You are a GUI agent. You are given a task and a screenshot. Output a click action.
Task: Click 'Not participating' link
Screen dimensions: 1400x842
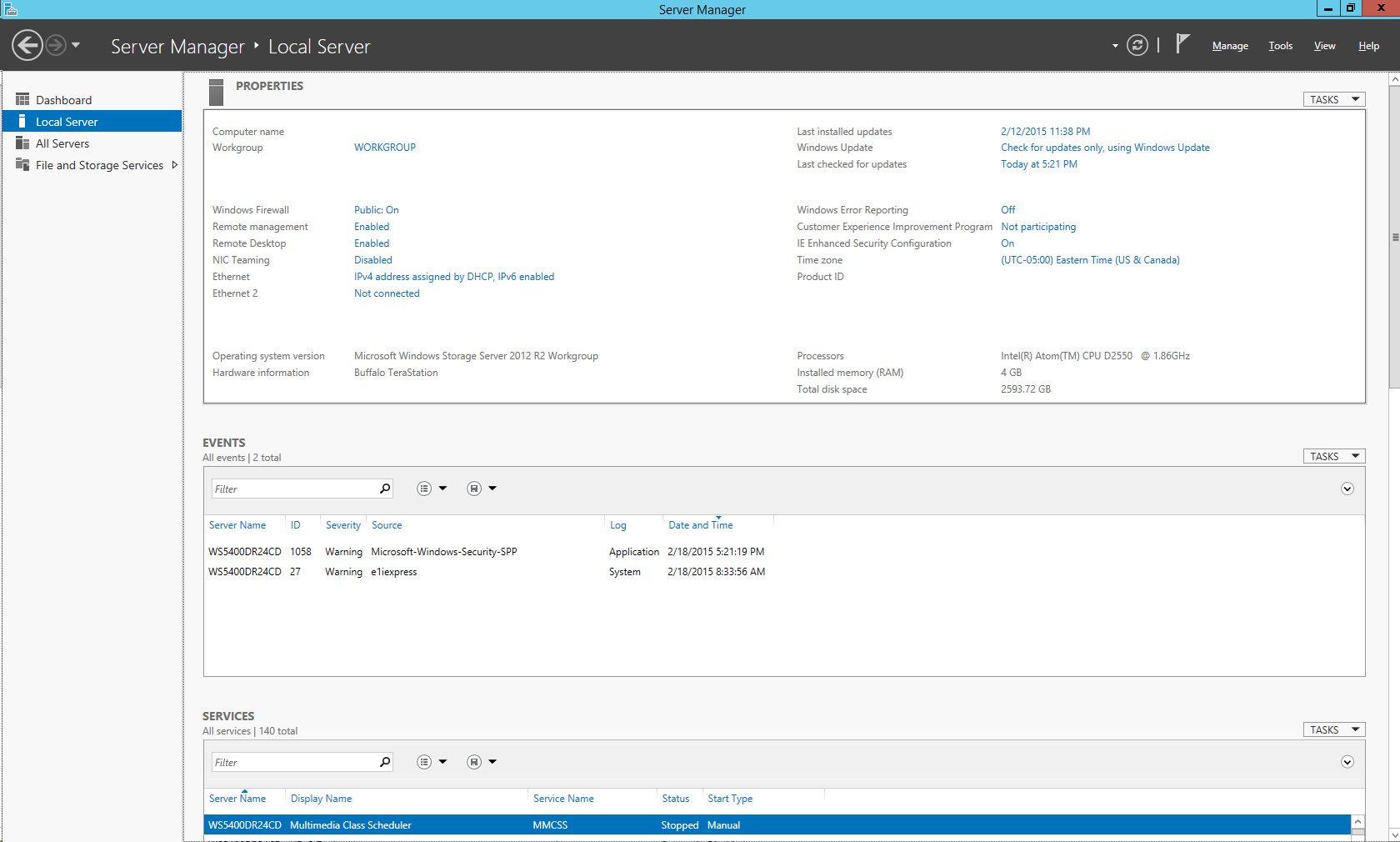pos(1038,227)
